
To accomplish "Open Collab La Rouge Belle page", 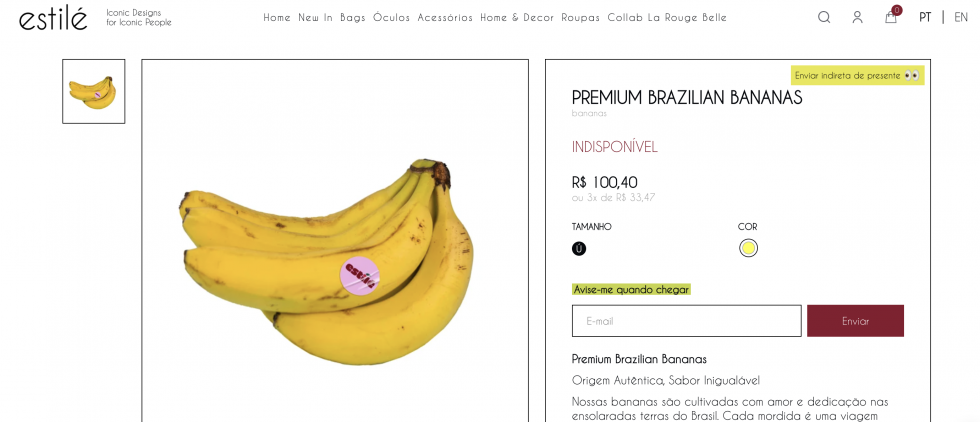I will [667, 18].
